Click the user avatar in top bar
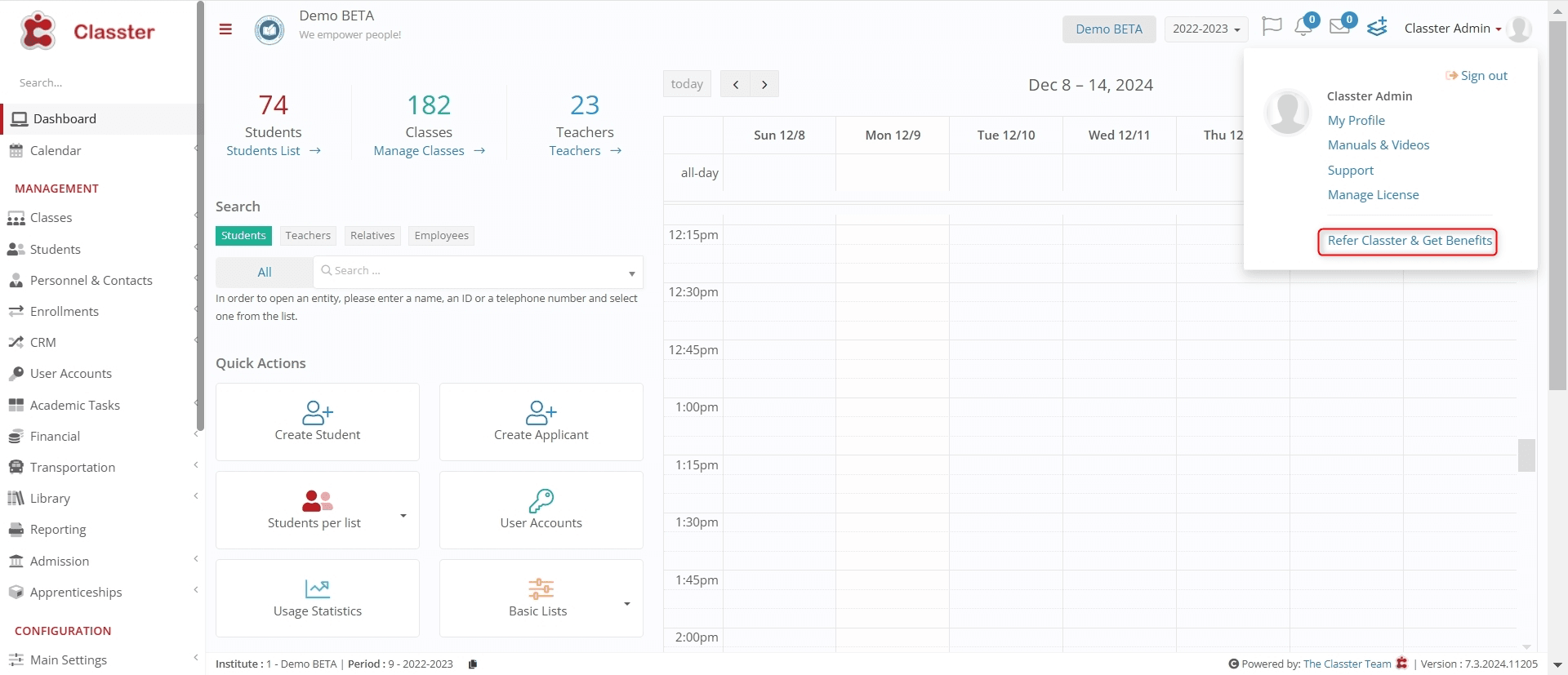This screenshot has width=1568, height=675. (x=1519, y=29)
